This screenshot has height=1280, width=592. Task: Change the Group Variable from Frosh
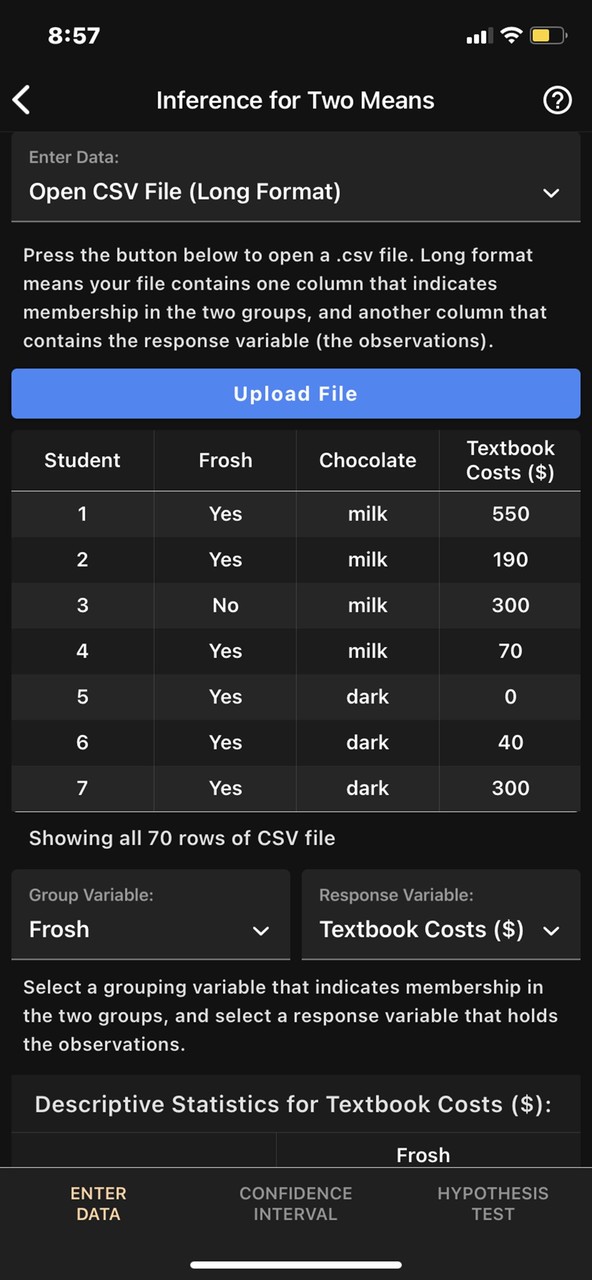click(x=150, y=930)
